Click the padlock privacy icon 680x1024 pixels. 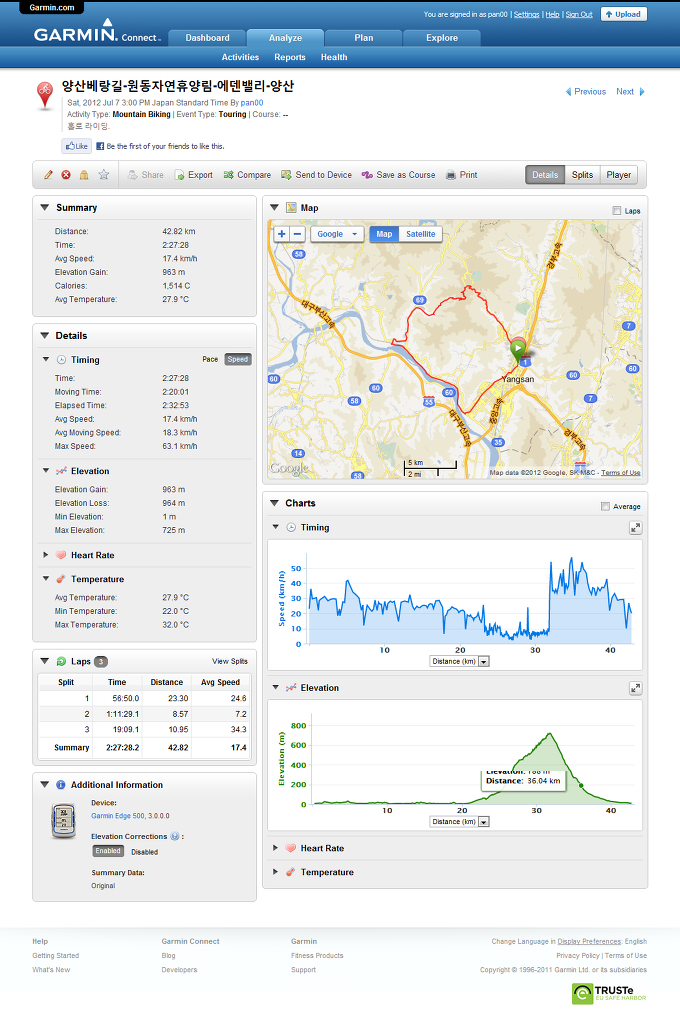(84, 175)
